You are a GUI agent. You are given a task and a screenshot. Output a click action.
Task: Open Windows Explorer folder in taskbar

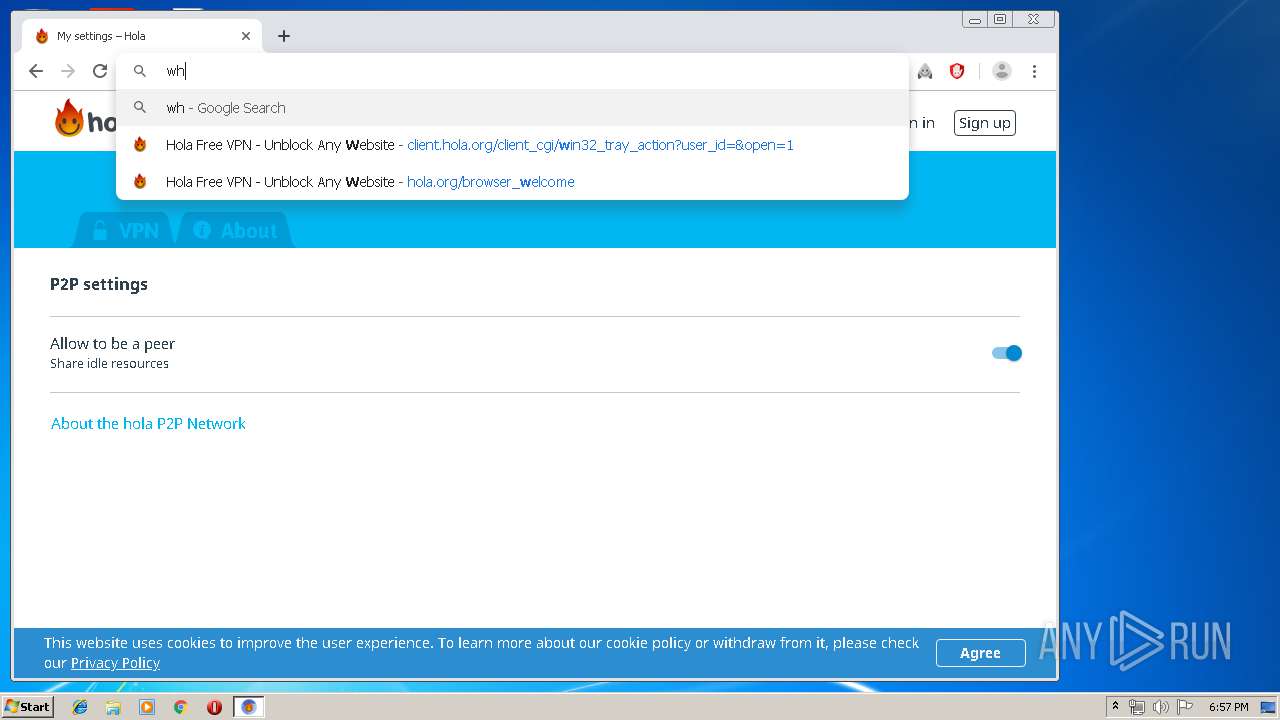pos(113,707)
